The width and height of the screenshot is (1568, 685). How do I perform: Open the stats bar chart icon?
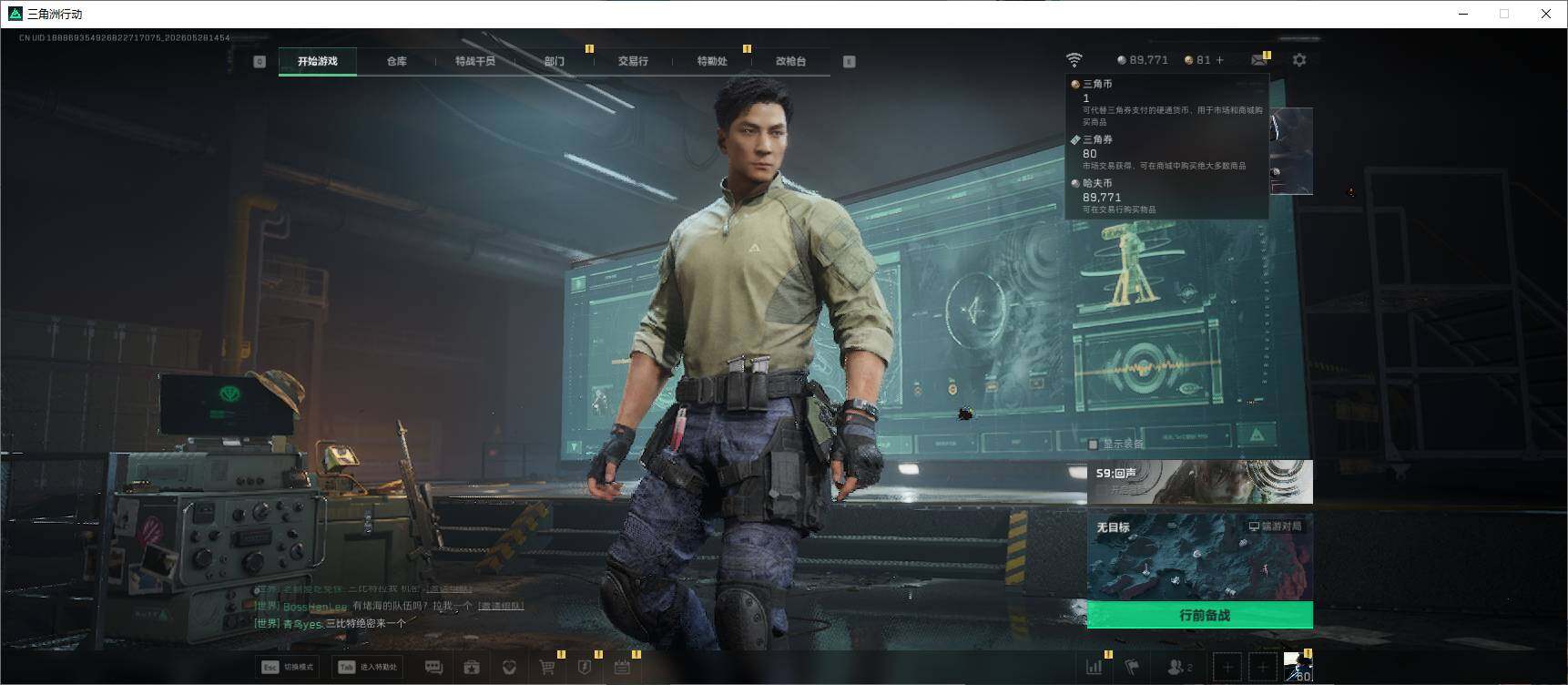pos(1095,668)
